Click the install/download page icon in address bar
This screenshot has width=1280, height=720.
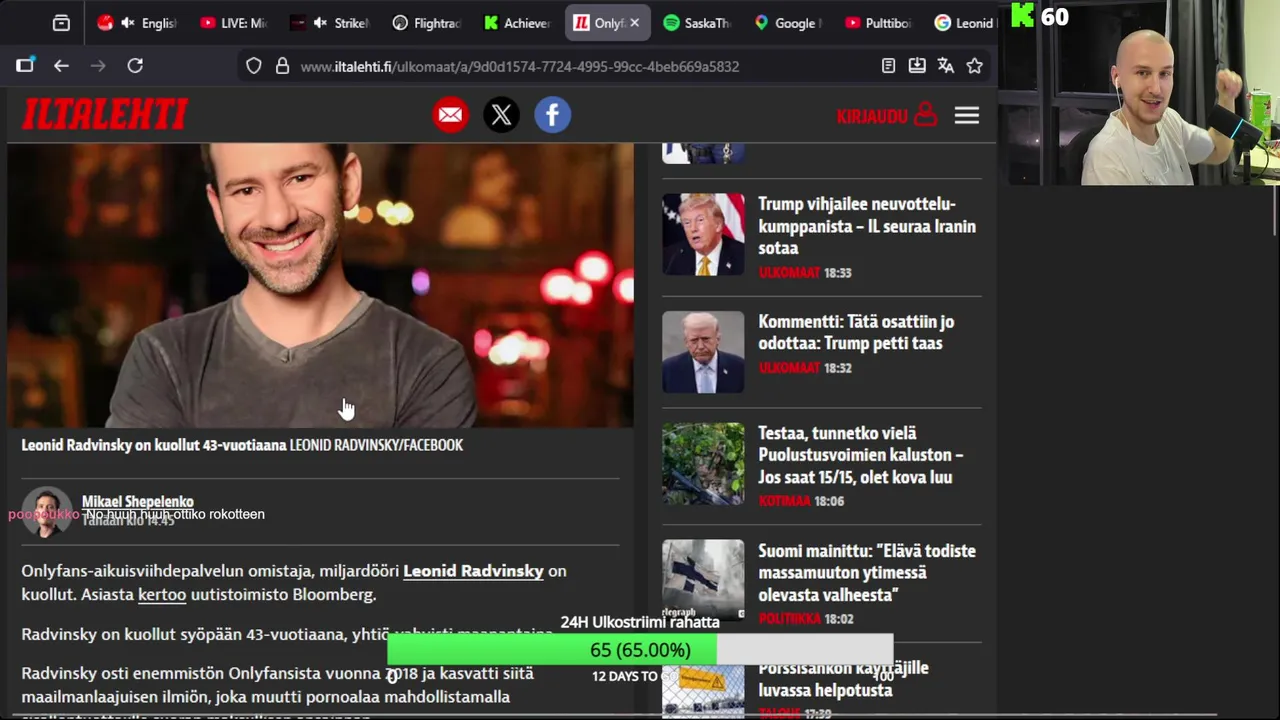(917, 66)
